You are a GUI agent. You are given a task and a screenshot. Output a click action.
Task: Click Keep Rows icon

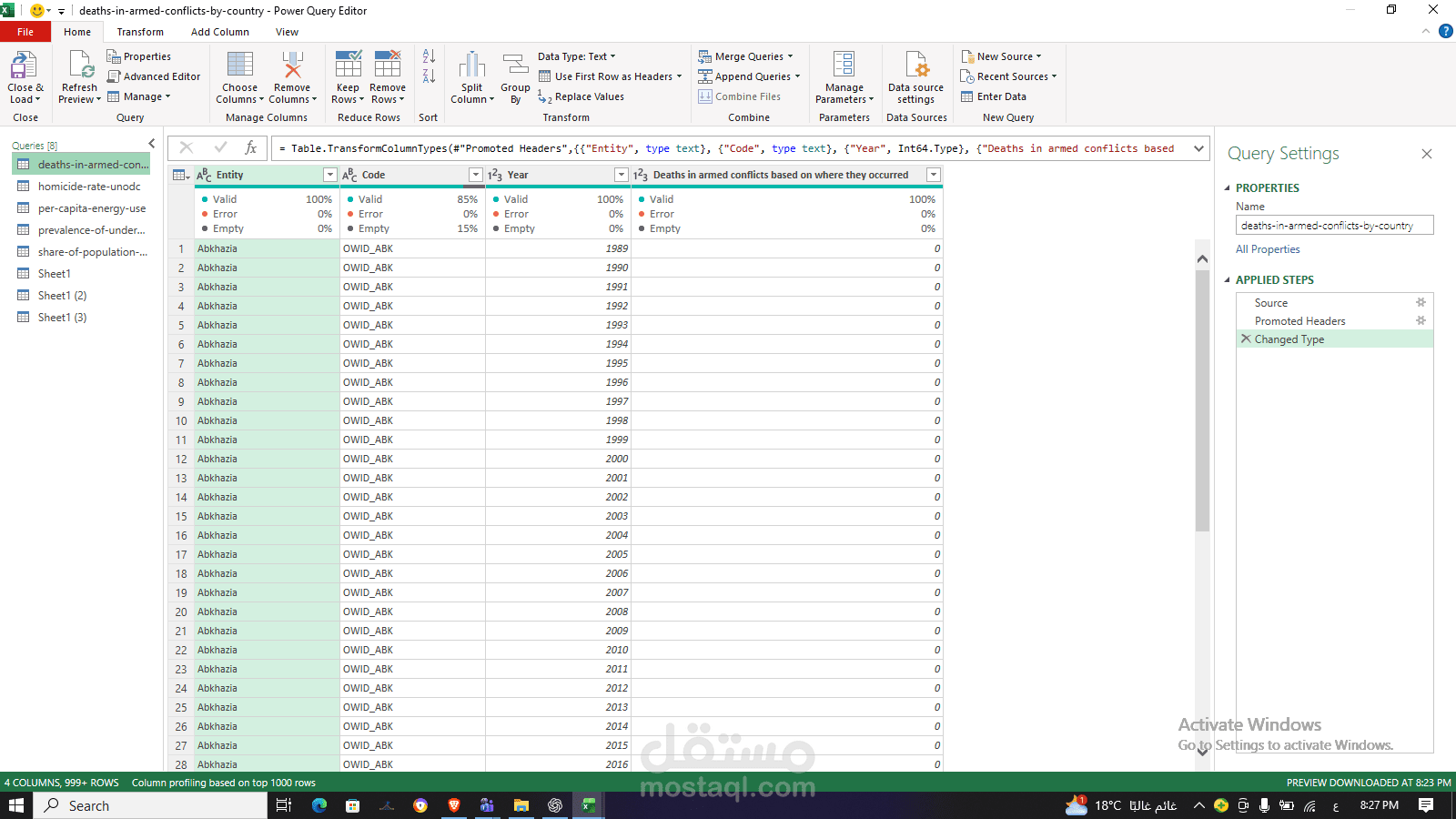(x=349, y=65)
